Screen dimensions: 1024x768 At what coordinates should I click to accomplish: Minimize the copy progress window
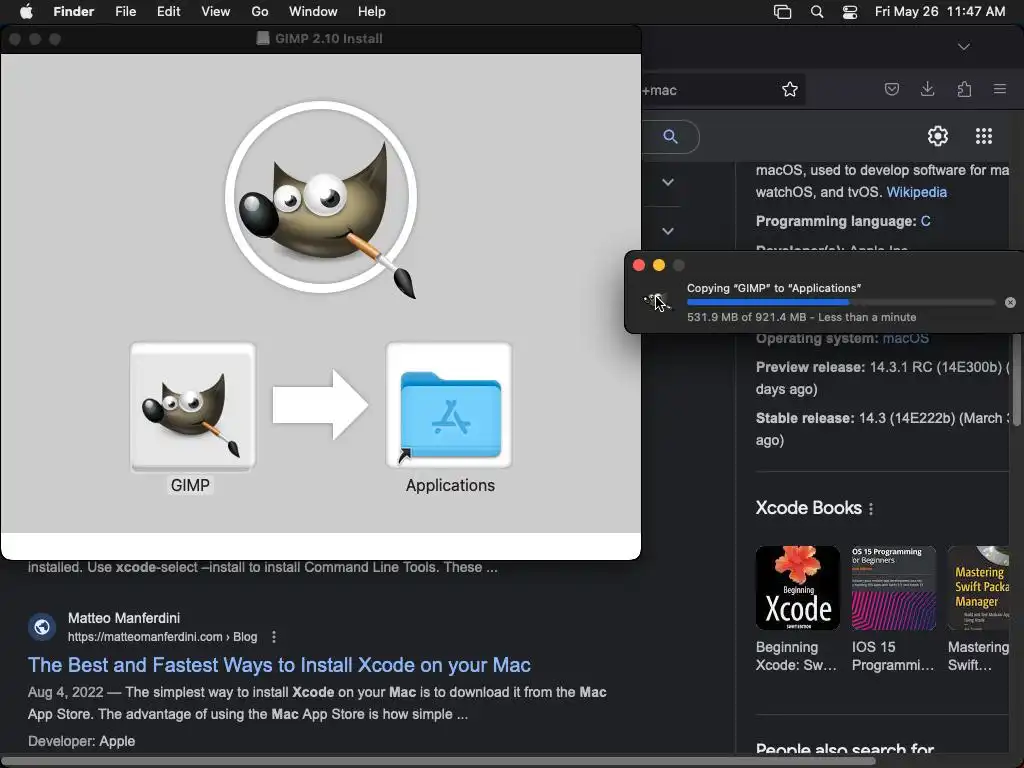pyautogui.click(x=659, y=265)
